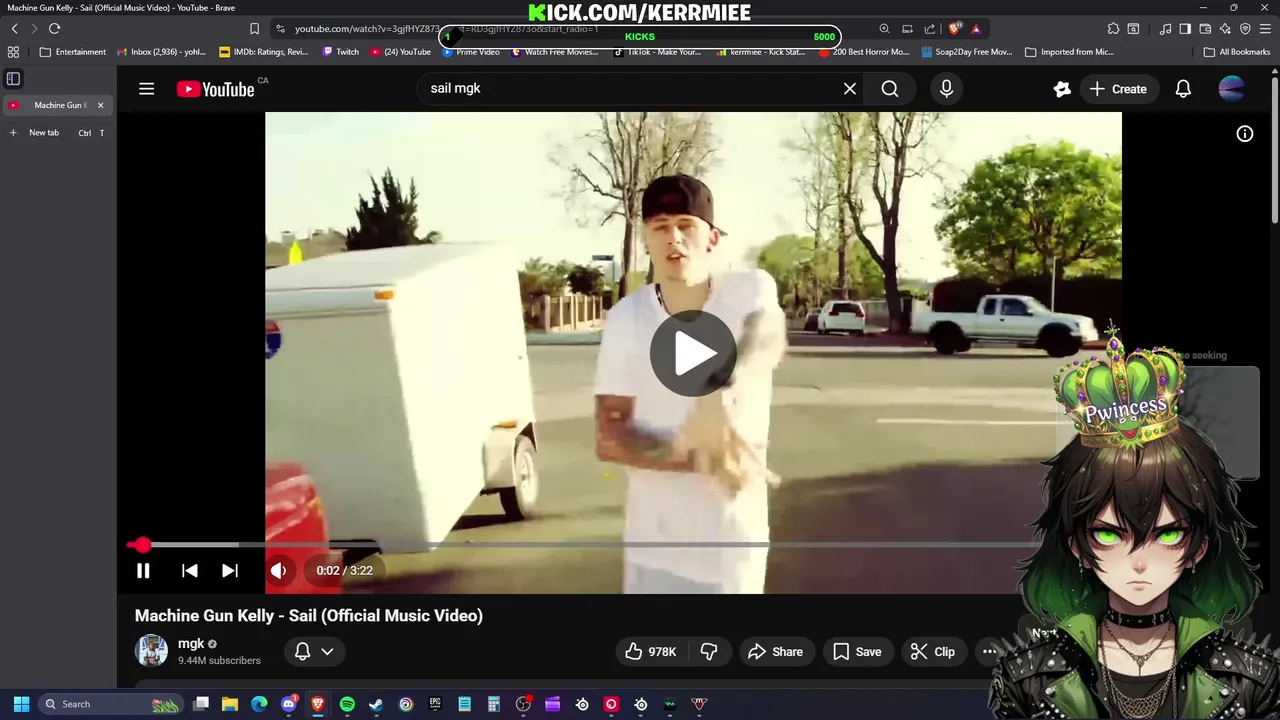
Task: Open notifications bell in YouTube header
Action: click(1183, 89)
